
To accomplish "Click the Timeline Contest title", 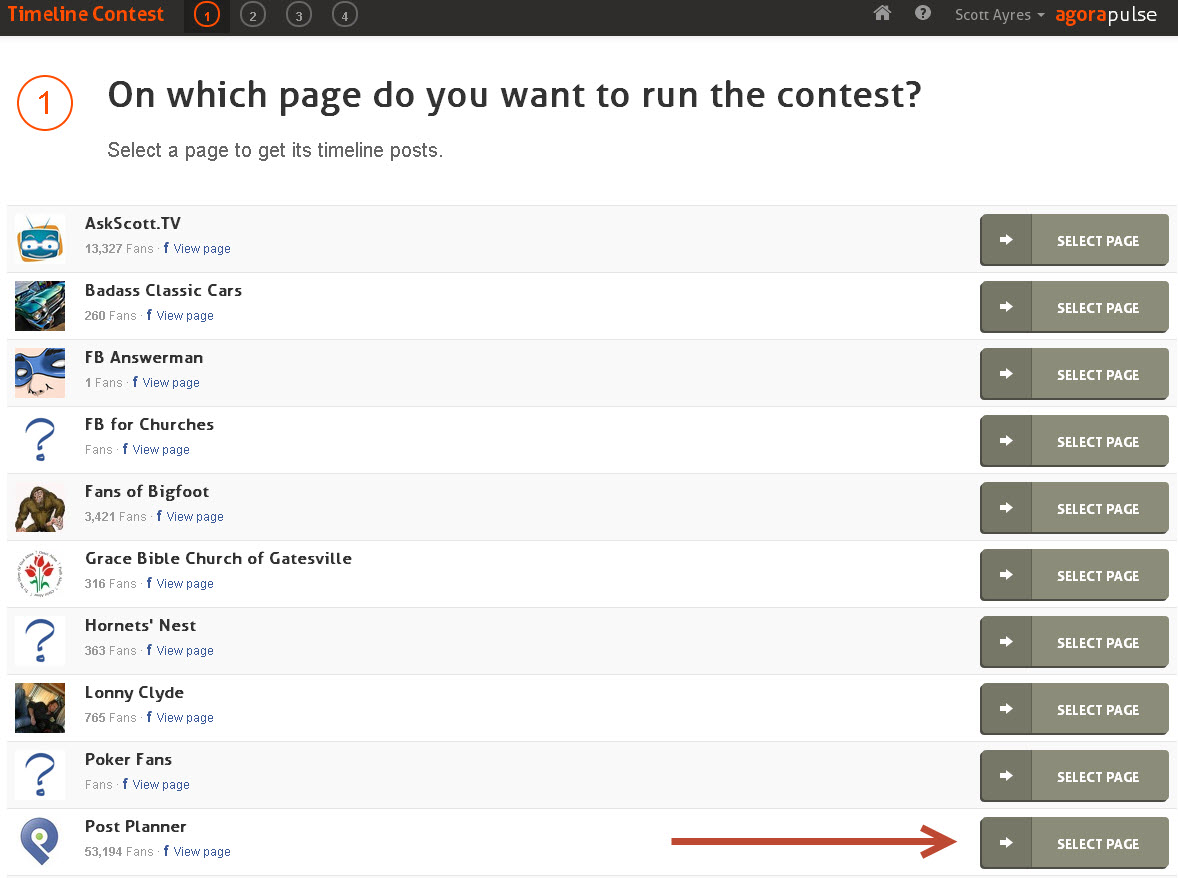I will coord(85,14).
